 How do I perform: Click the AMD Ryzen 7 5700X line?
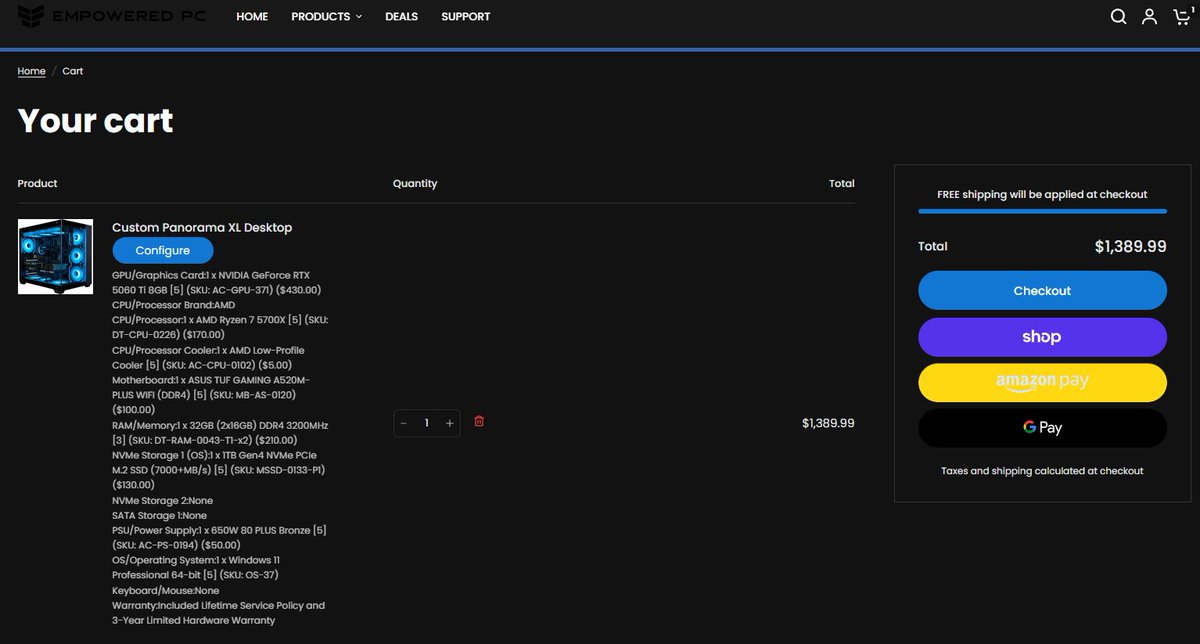[220, 327]
